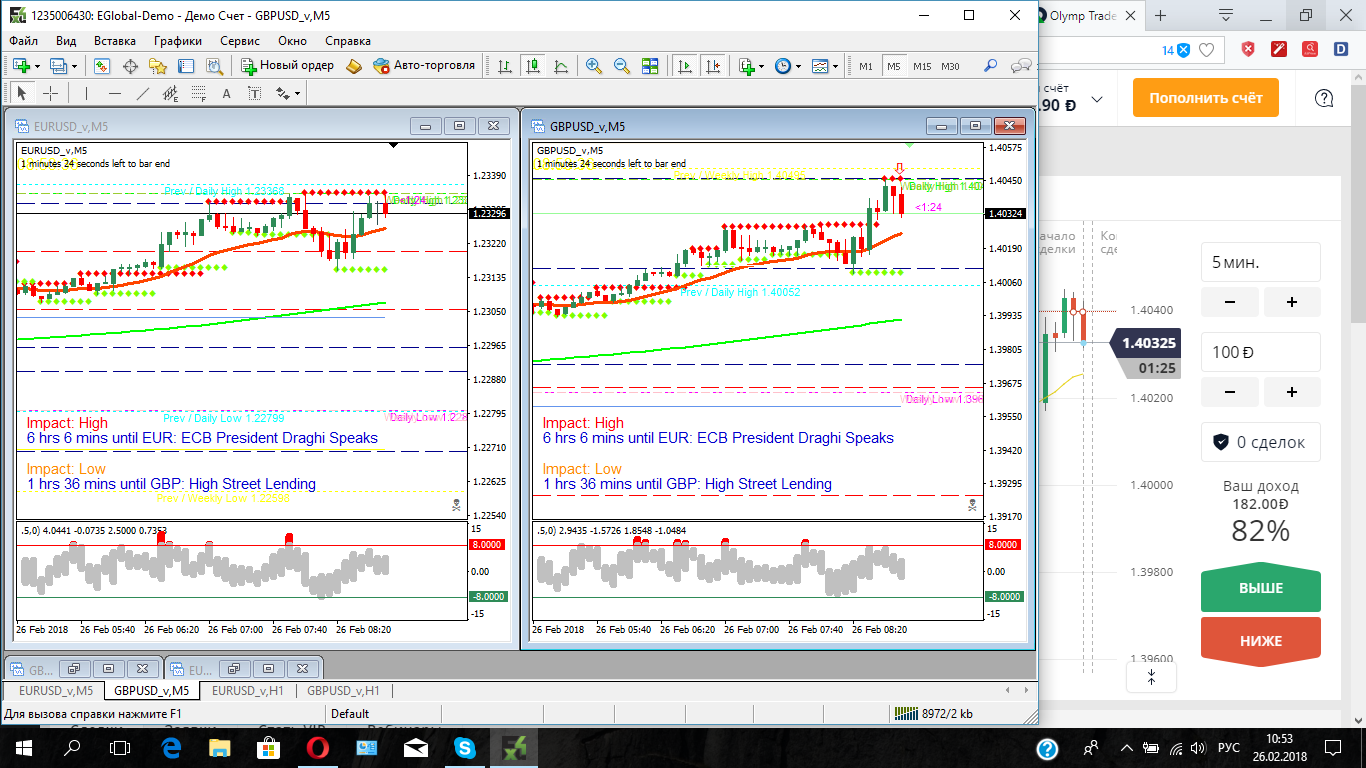
Task: Switch to candlestick chart display
Action: click(x=533, y=66)
